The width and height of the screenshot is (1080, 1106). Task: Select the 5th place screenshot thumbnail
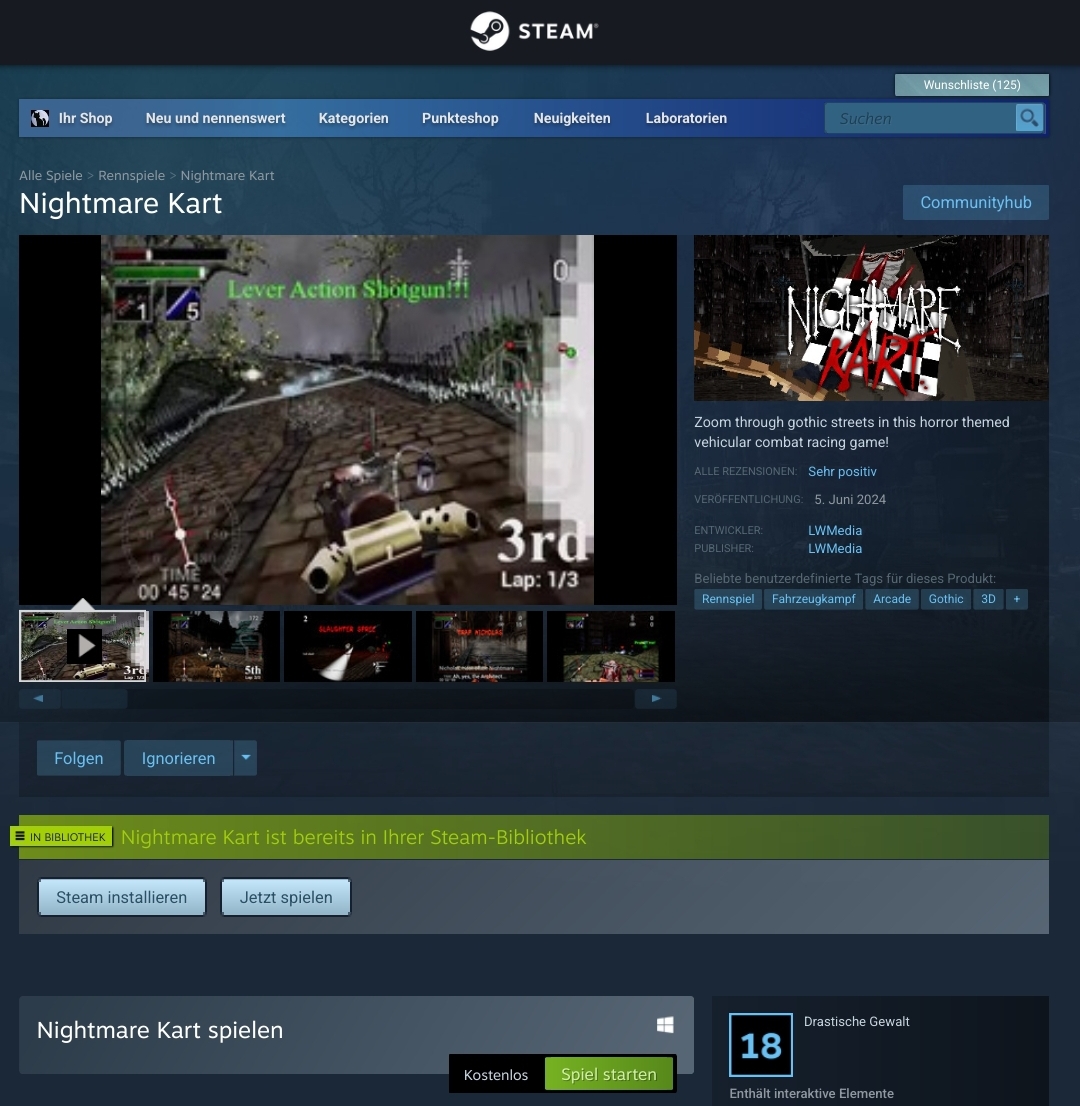(216, 646)
